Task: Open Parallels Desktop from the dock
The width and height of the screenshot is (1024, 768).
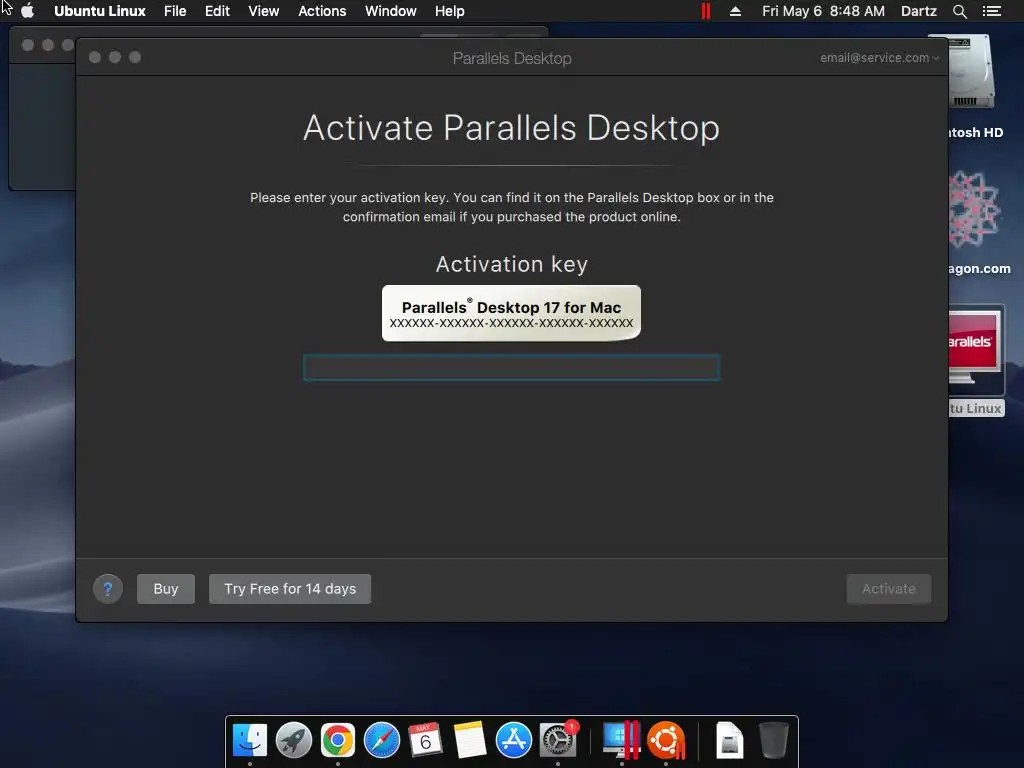Action: pos(621,740)
